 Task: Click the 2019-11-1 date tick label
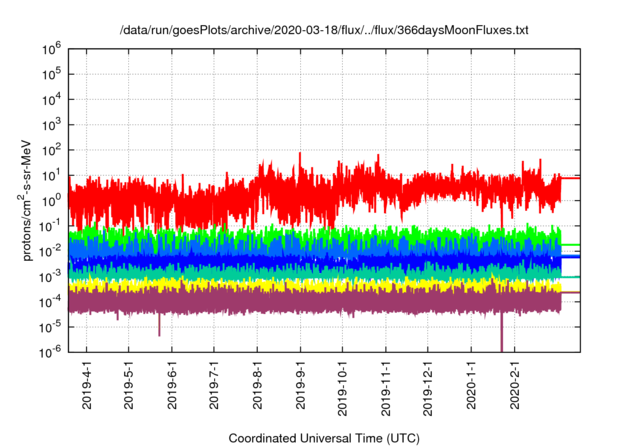point(386,388)
